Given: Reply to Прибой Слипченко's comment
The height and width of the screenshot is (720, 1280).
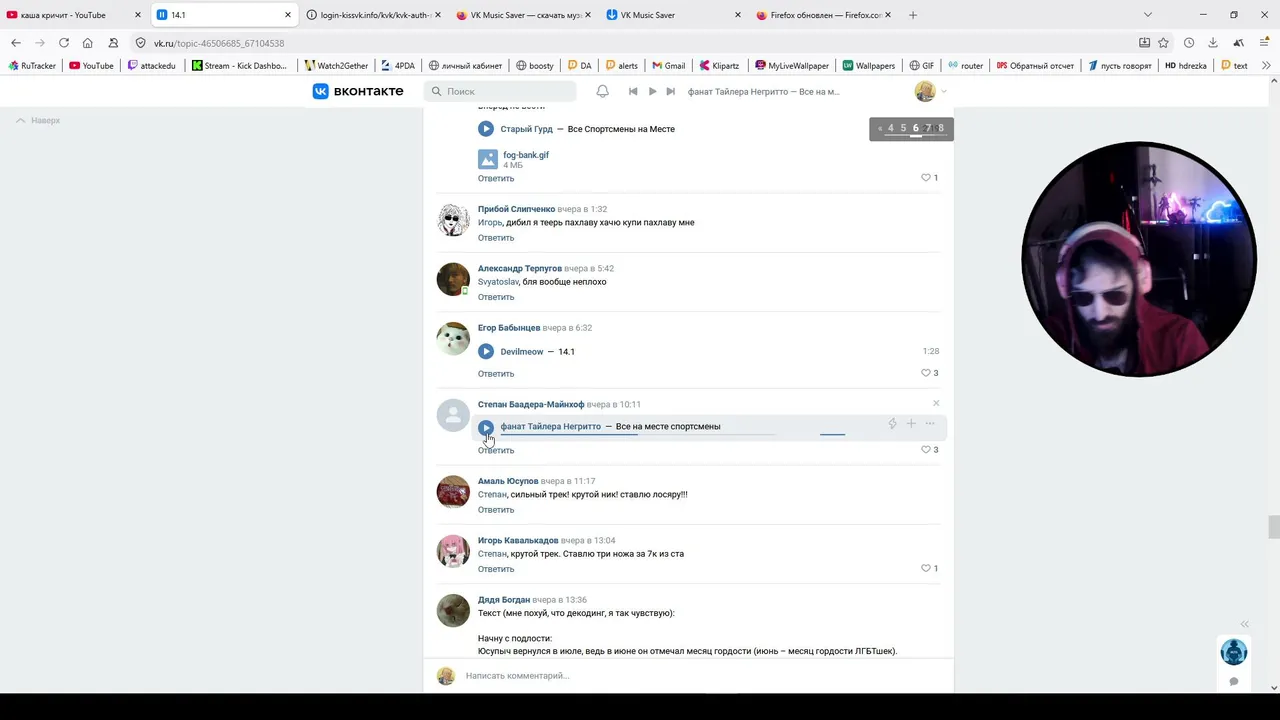Looking at the screenshot, I should coord(496,238).
